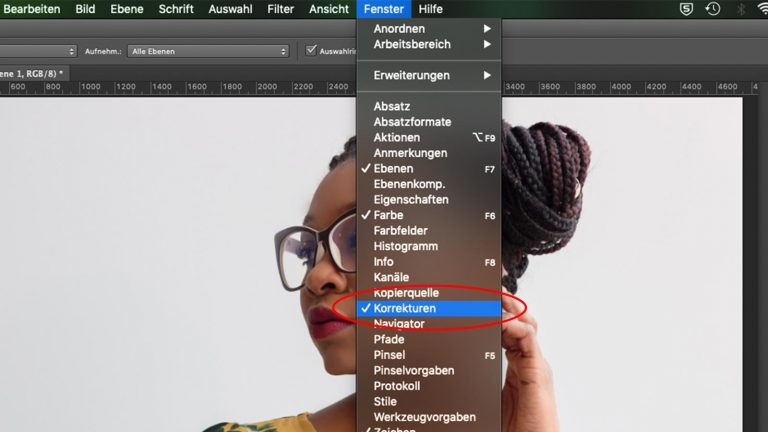Expand the Arbeitsbereich submenu

(429, 44)
